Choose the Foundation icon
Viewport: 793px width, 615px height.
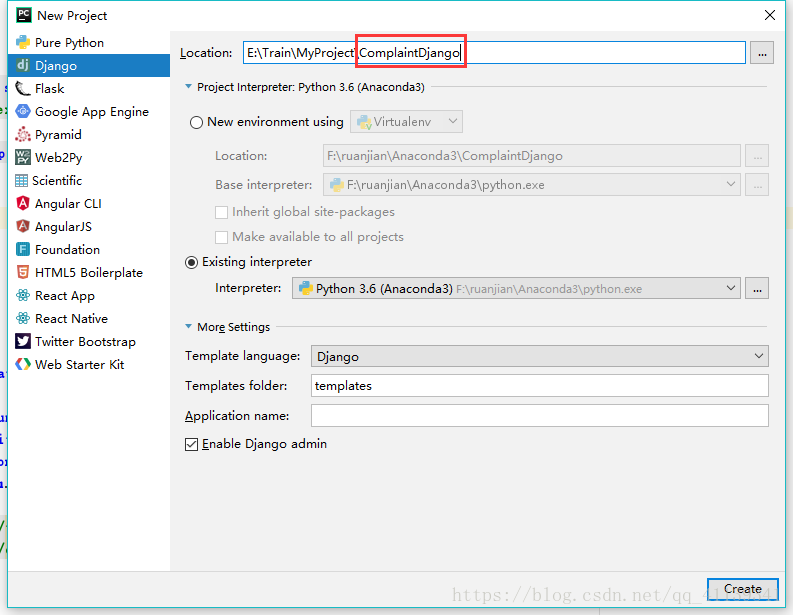23,249
